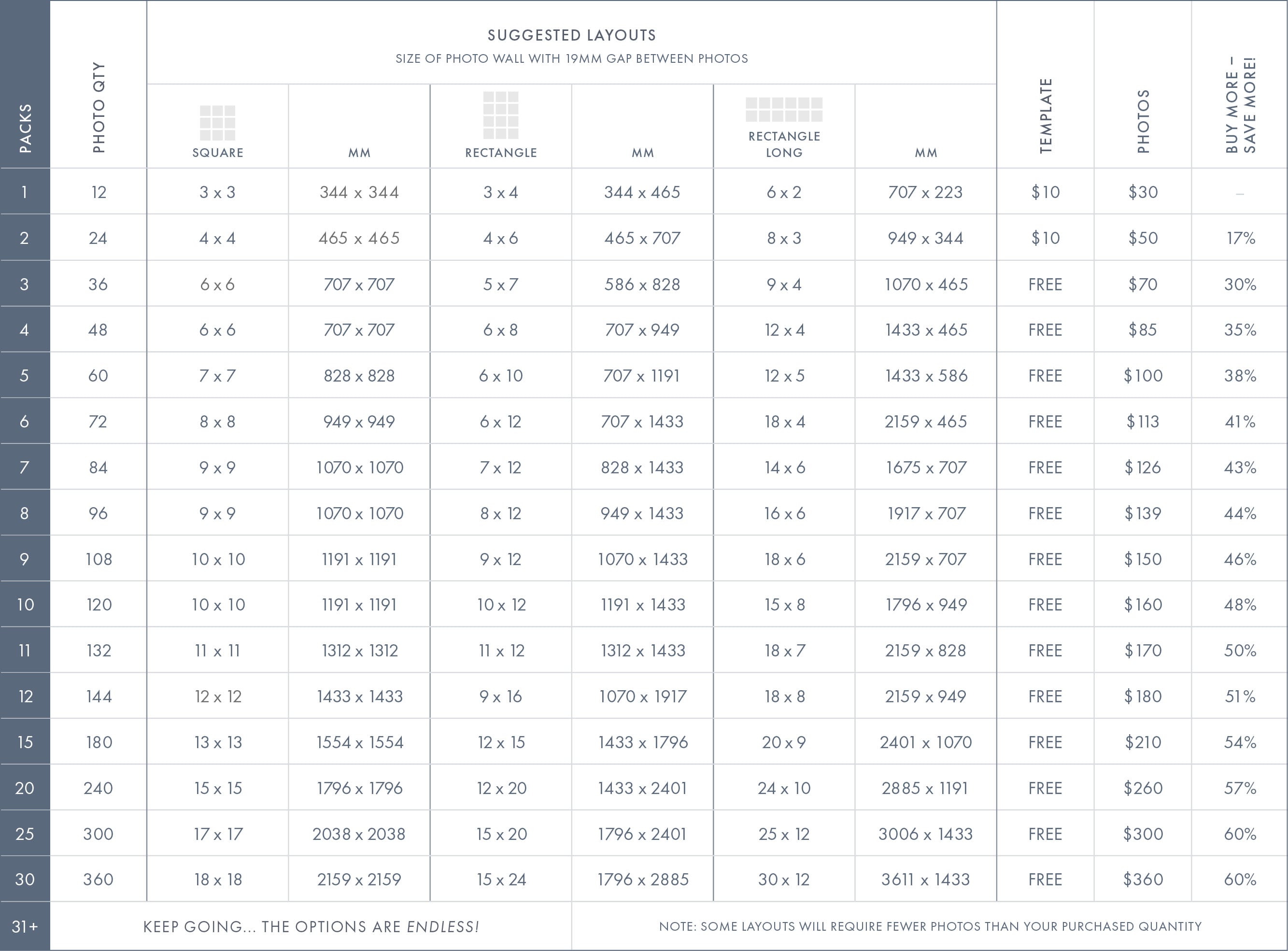
Task: Click the 344 x 344 dimensions cell
Action: [x=359, y=192]
